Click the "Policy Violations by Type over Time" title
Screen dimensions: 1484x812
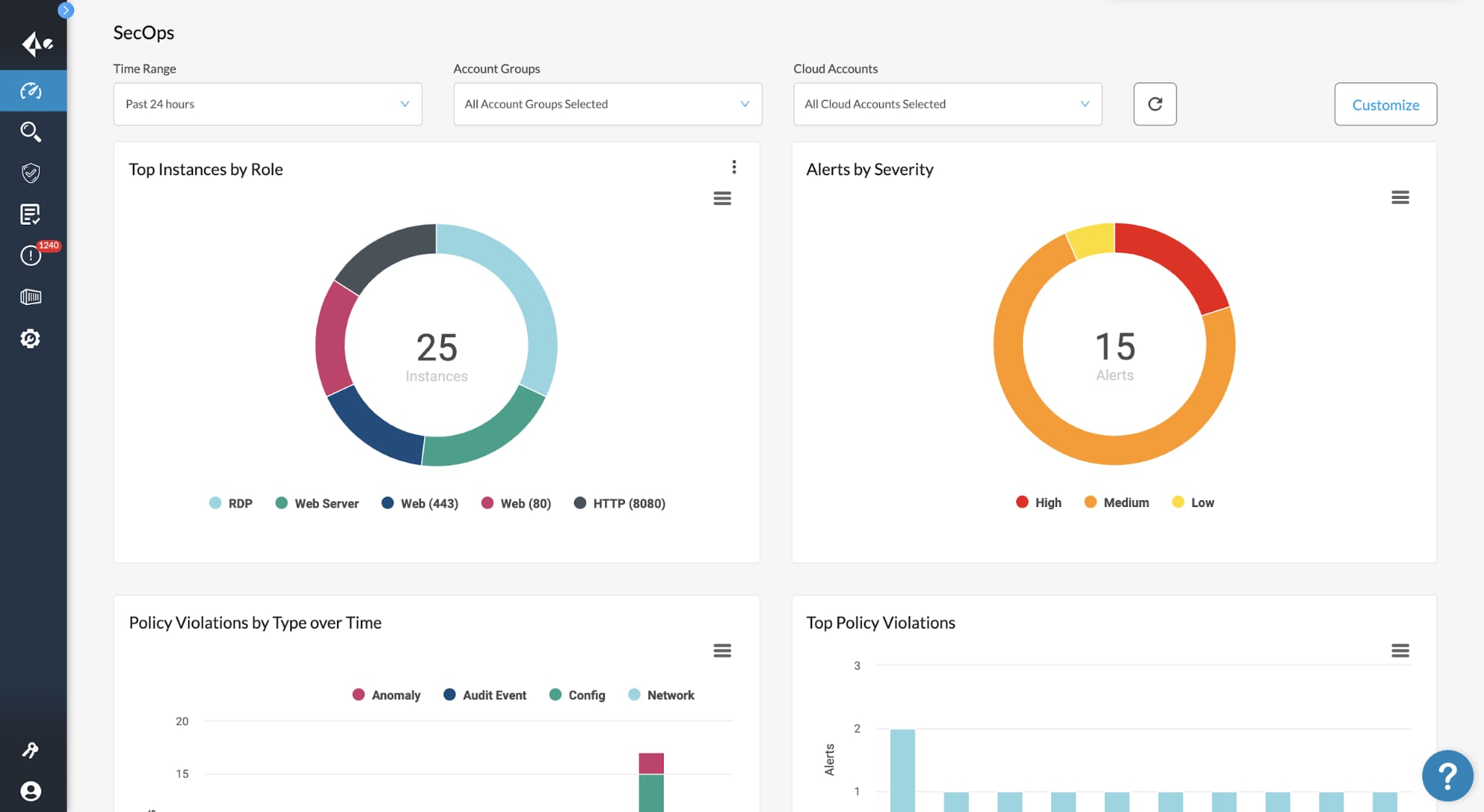pyautogui.click(x=255, y=623)
